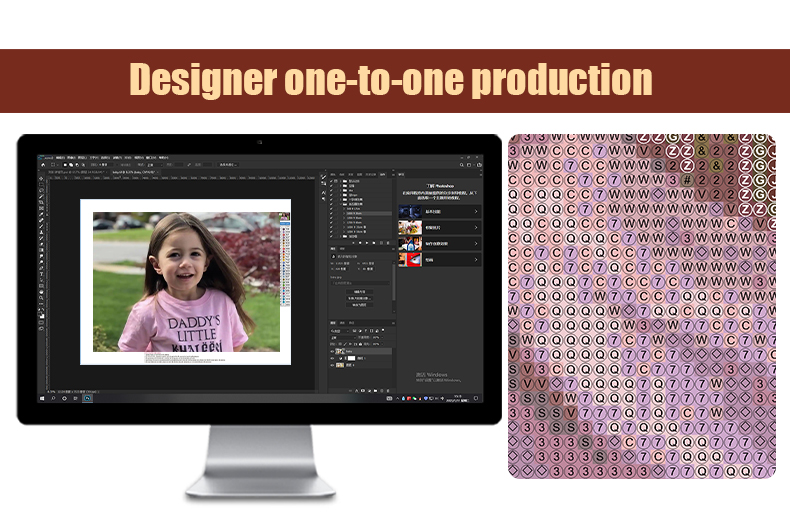This screenshot has width=790, height=512.
Task: Choose Subtract from selection mode icon
Action: coord(77,165)
